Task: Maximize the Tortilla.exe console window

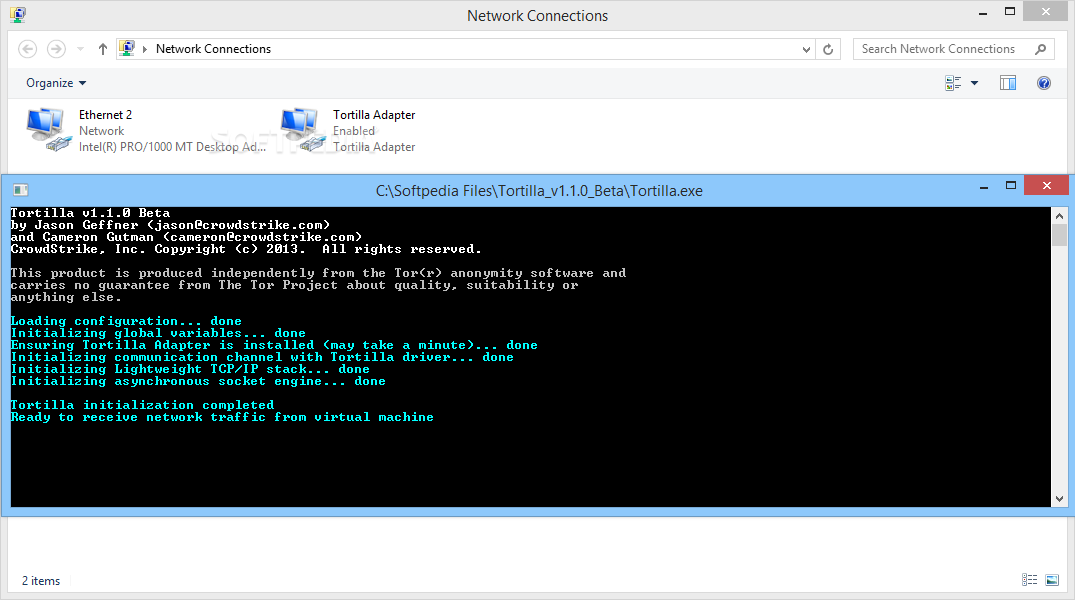Action: click(x=1011, y=186)
